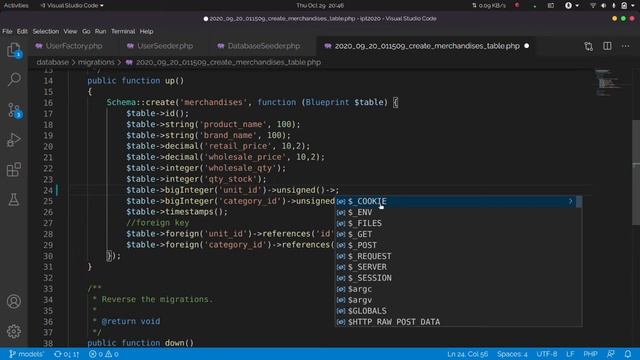Select the $_FILES suggestion
The width and height of the screenshot is (640, 360).
tap(458, 223)
